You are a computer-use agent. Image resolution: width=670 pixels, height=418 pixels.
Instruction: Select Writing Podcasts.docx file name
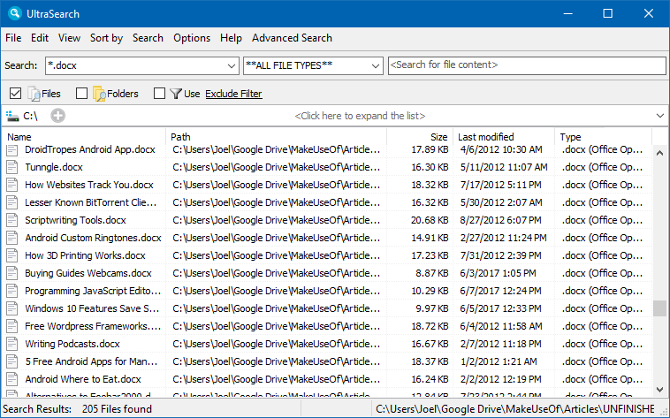pos(72,344)
